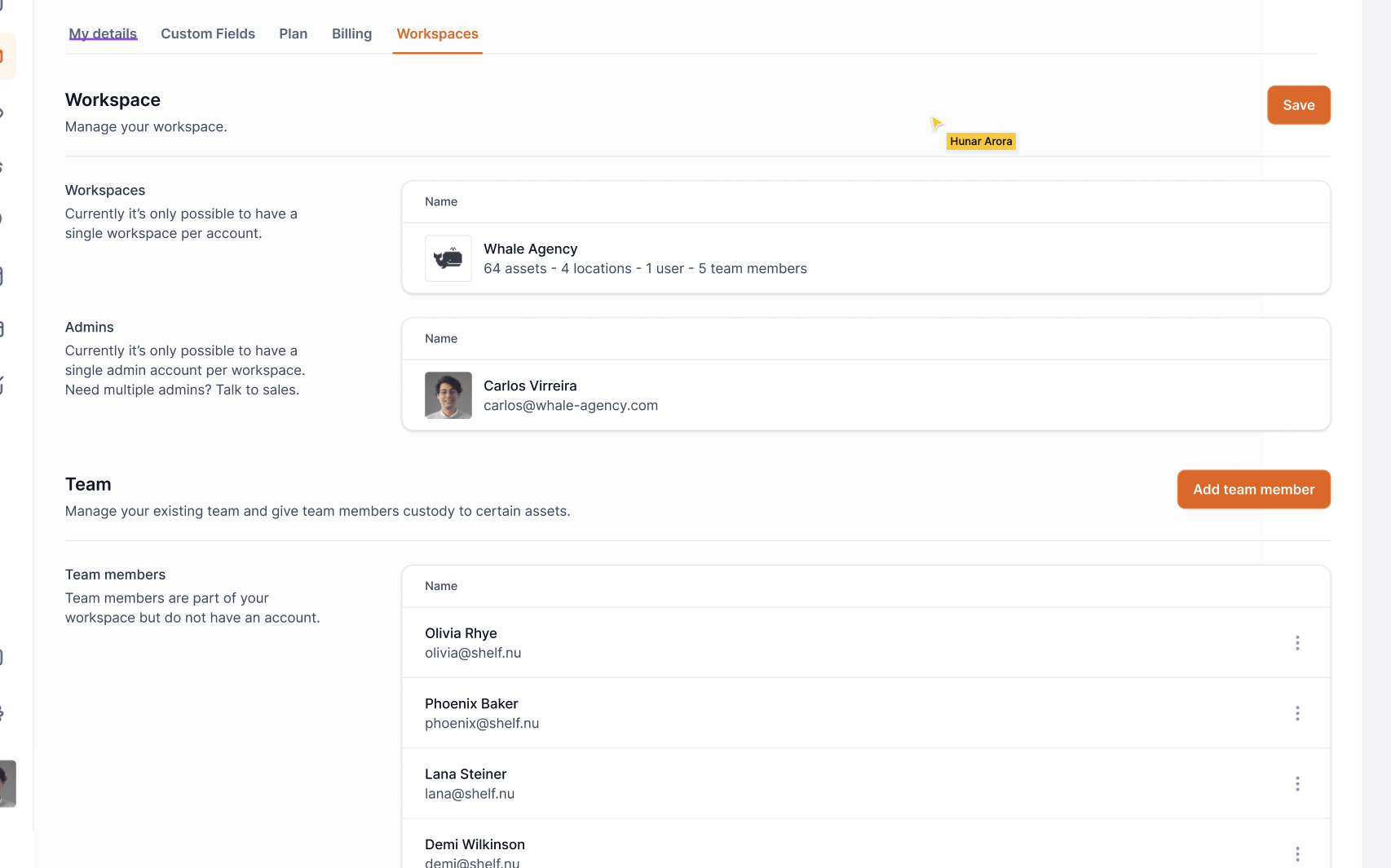Click the profile avatar at the sidebar bottom
The width and height of the screenshot is (1391, 868).
coord(7,784)
